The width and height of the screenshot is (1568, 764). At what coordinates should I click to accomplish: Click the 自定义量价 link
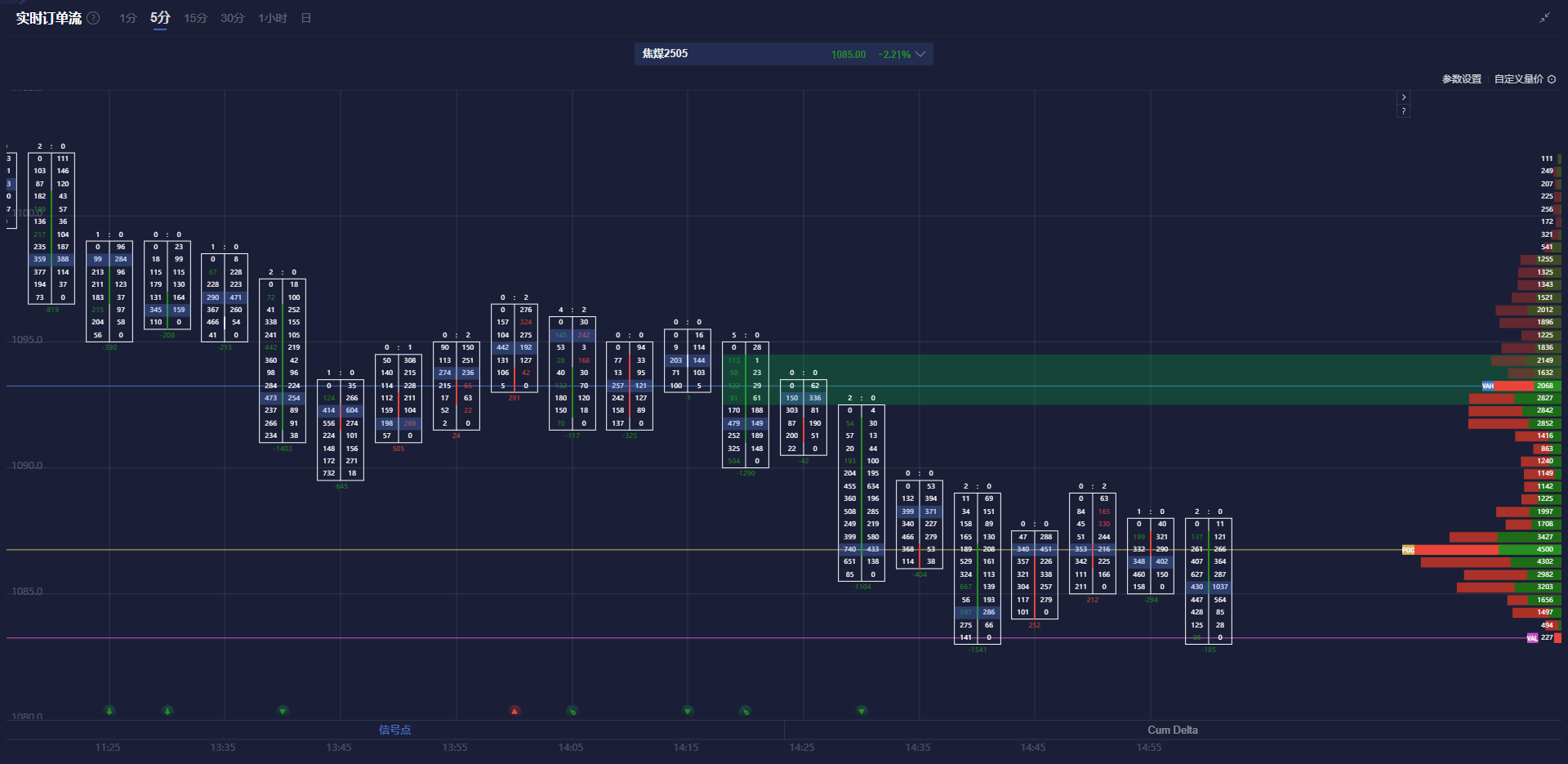1518,79
